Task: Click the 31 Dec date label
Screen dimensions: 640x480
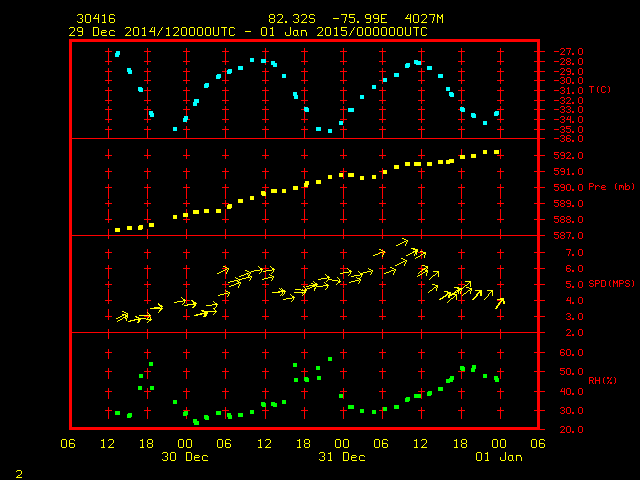Action: pyautogui.click(x=342, y=457)
